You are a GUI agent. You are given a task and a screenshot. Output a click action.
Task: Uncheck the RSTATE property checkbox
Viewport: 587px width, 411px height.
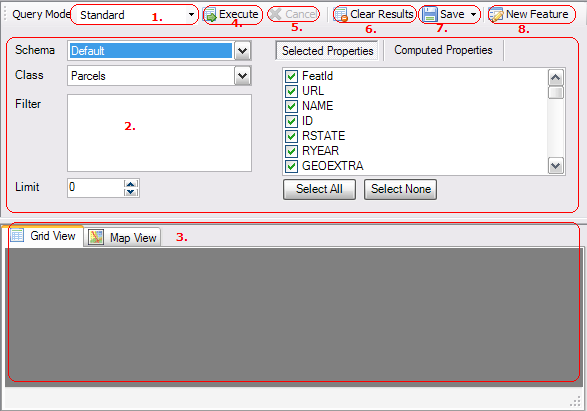pyautogui.click(x=291, y=136)
